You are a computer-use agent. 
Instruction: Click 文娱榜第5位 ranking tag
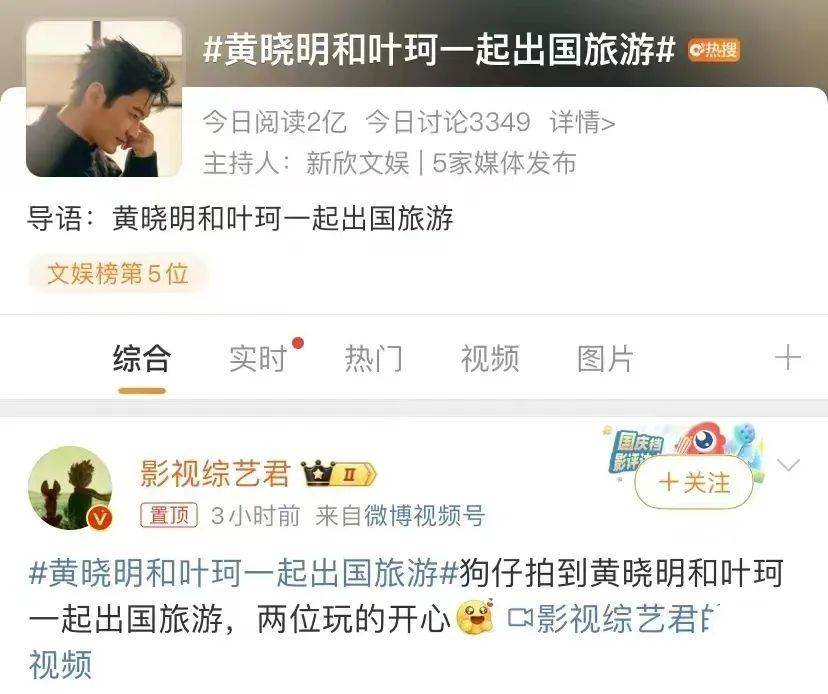tap(117, 274)
